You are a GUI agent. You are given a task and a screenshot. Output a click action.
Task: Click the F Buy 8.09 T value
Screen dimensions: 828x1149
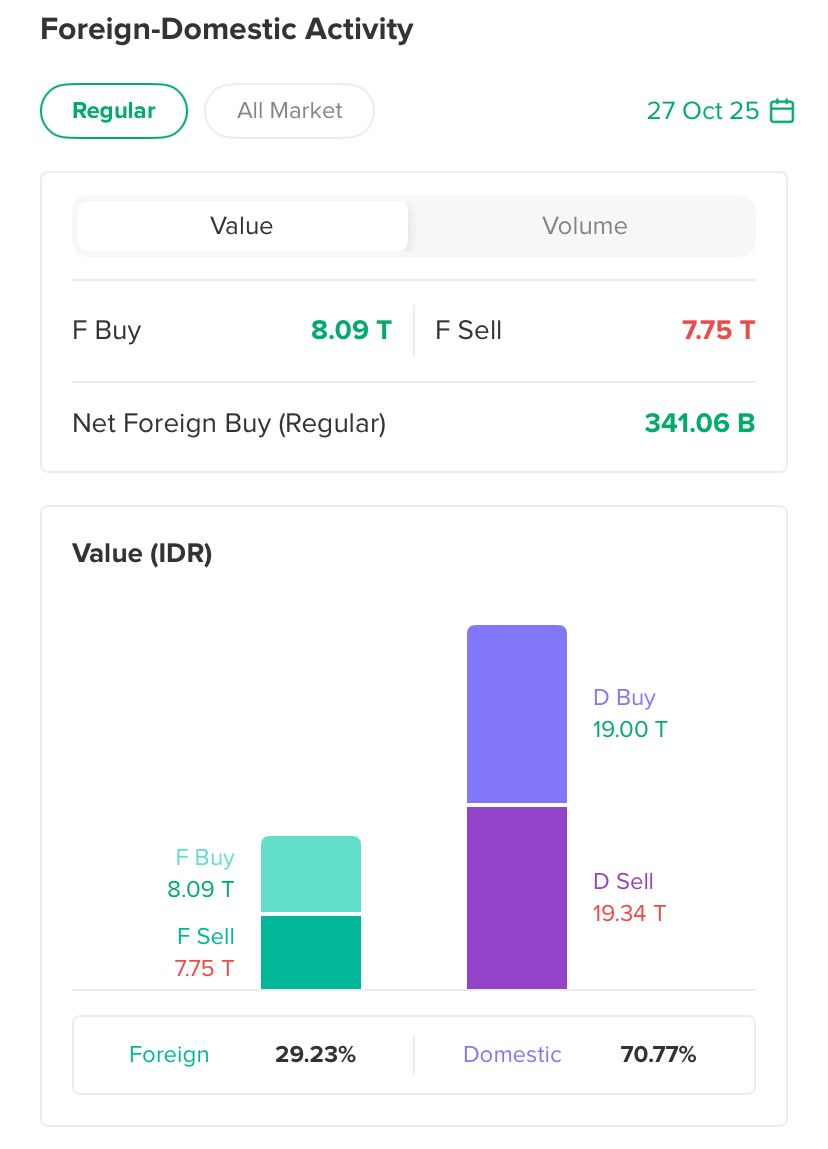351,330
